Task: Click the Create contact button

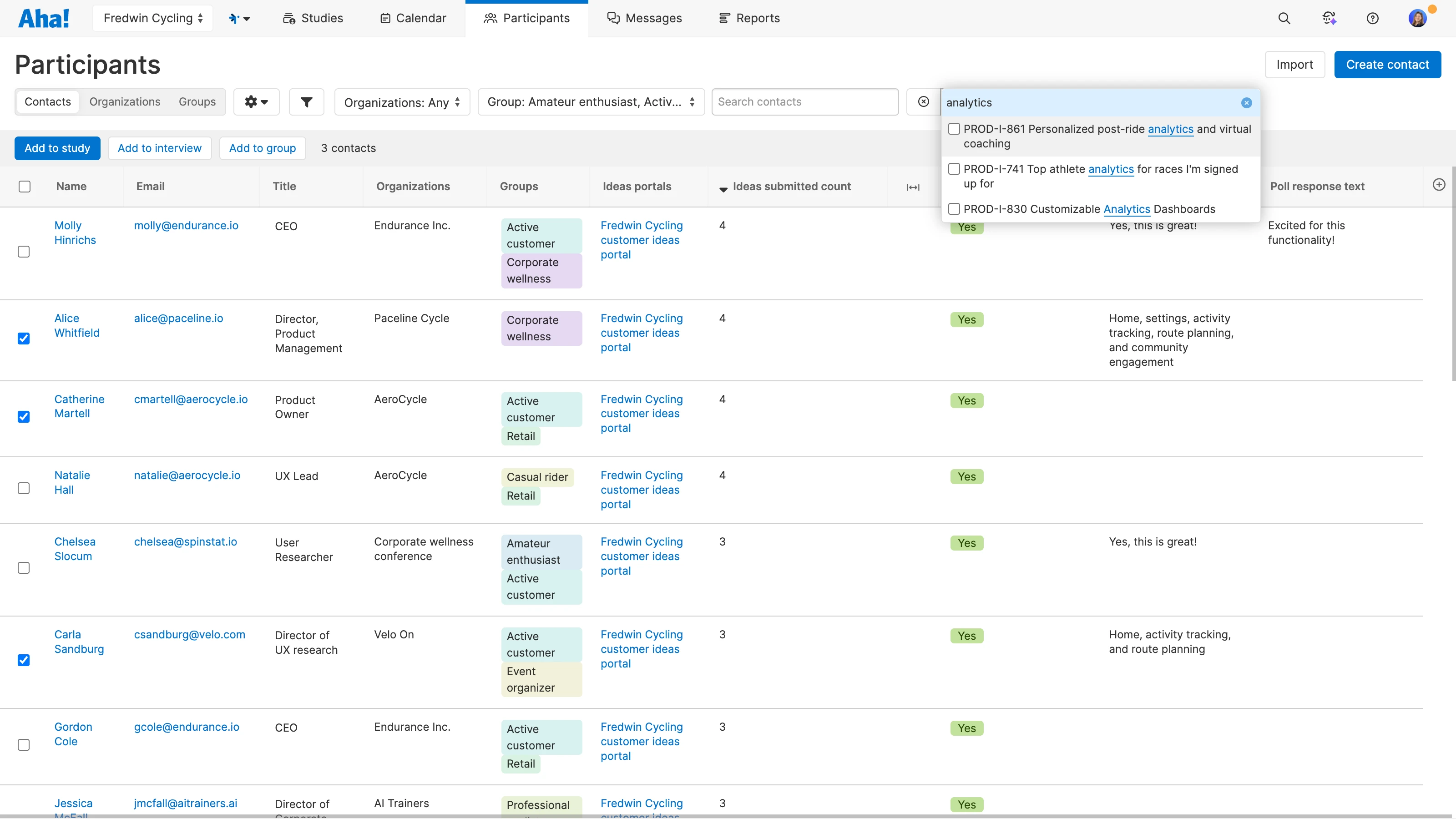Action: point(1388,65)
